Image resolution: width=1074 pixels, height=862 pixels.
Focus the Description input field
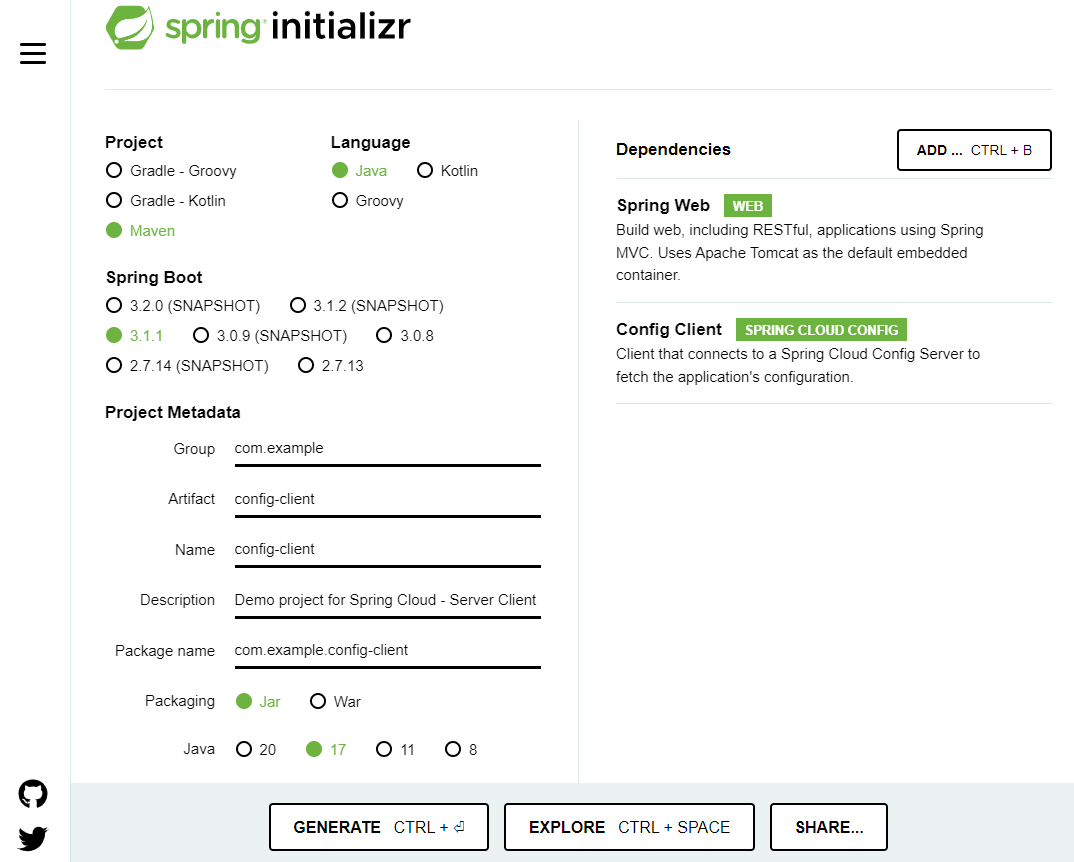tap(388, 601)
